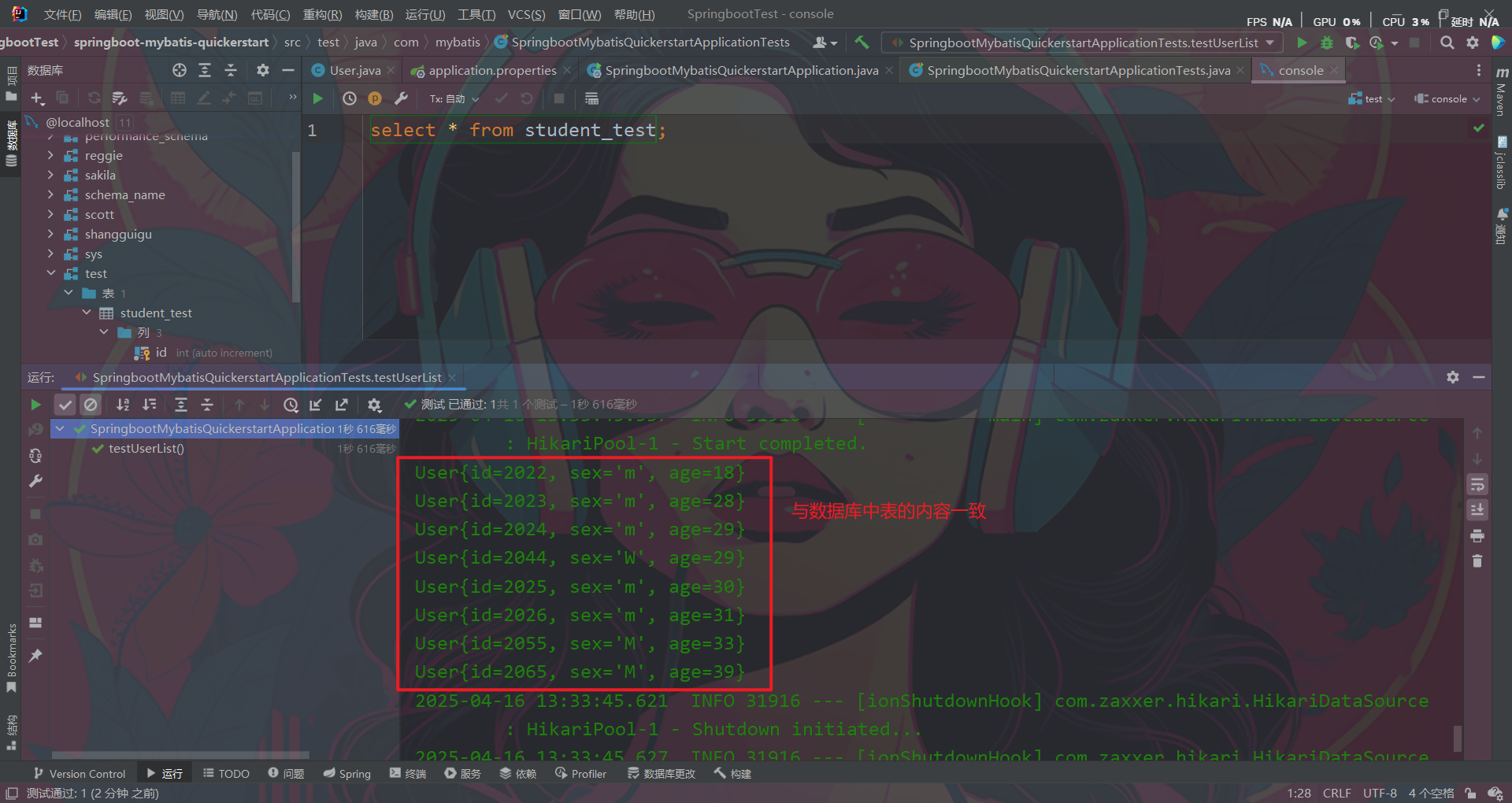The height and width of the screenshot is (803, 1512).
Task: Open Spring tool window
Action: tap(346, 774)
